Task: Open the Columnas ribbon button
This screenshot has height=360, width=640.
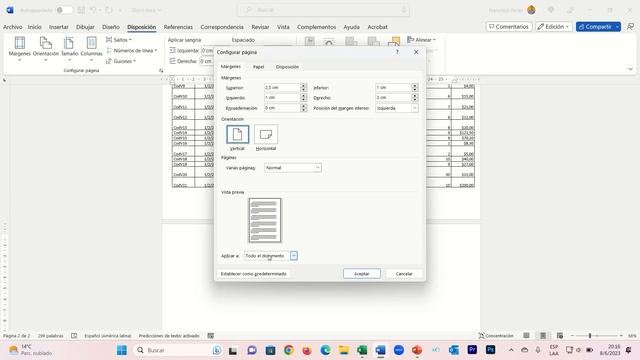Action: (x=91, y=49)
